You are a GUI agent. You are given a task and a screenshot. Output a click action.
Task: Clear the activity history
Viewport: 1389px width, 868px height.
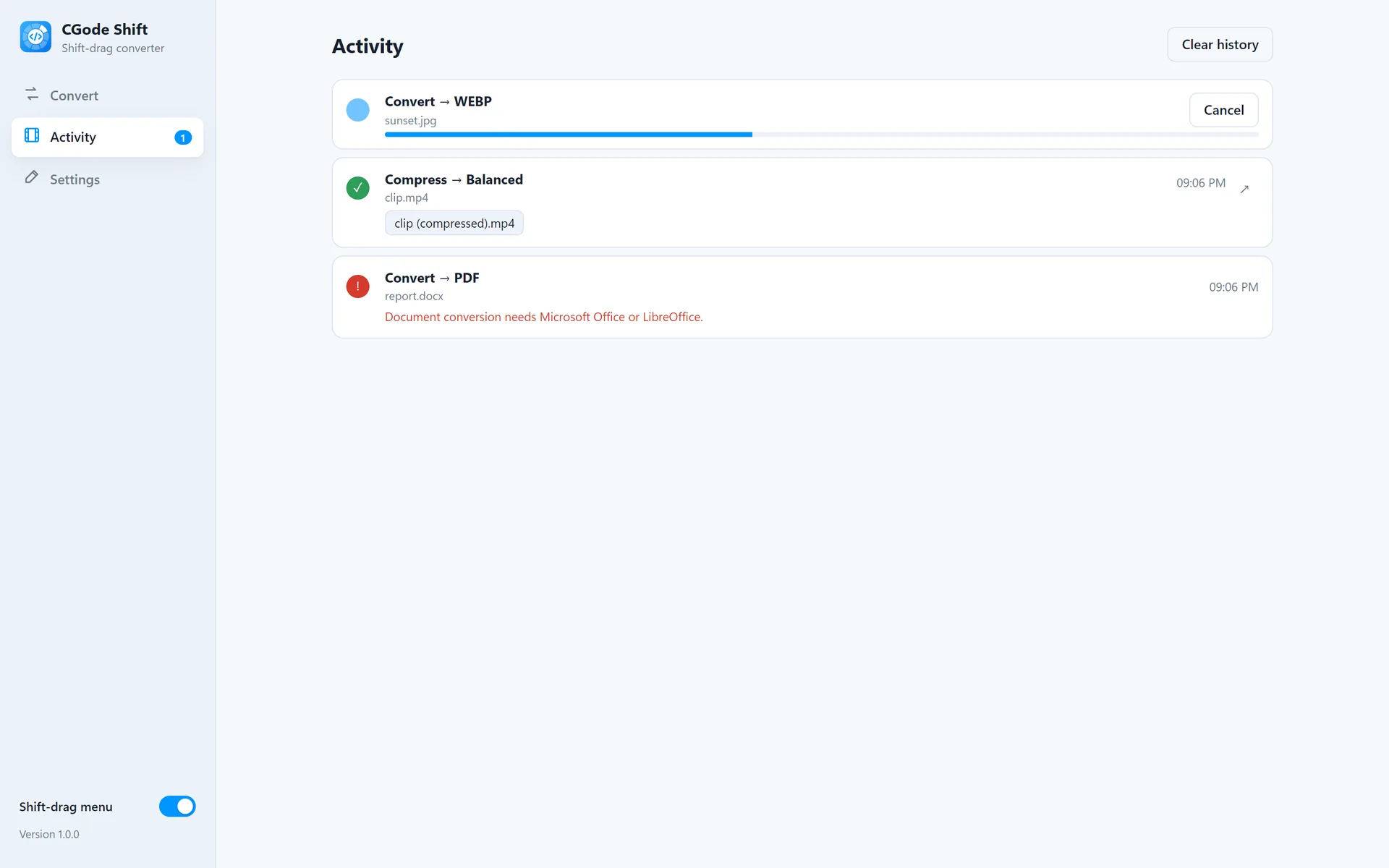1220,45
